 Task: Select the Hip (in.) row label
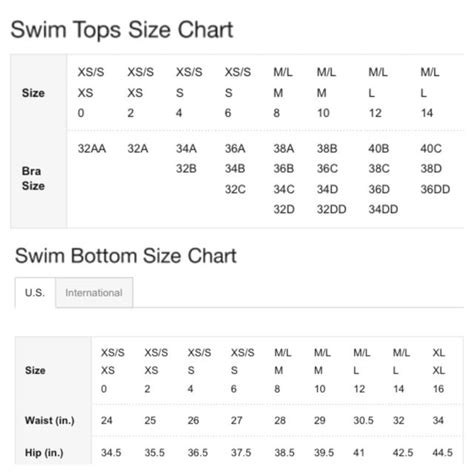(44, 453)
